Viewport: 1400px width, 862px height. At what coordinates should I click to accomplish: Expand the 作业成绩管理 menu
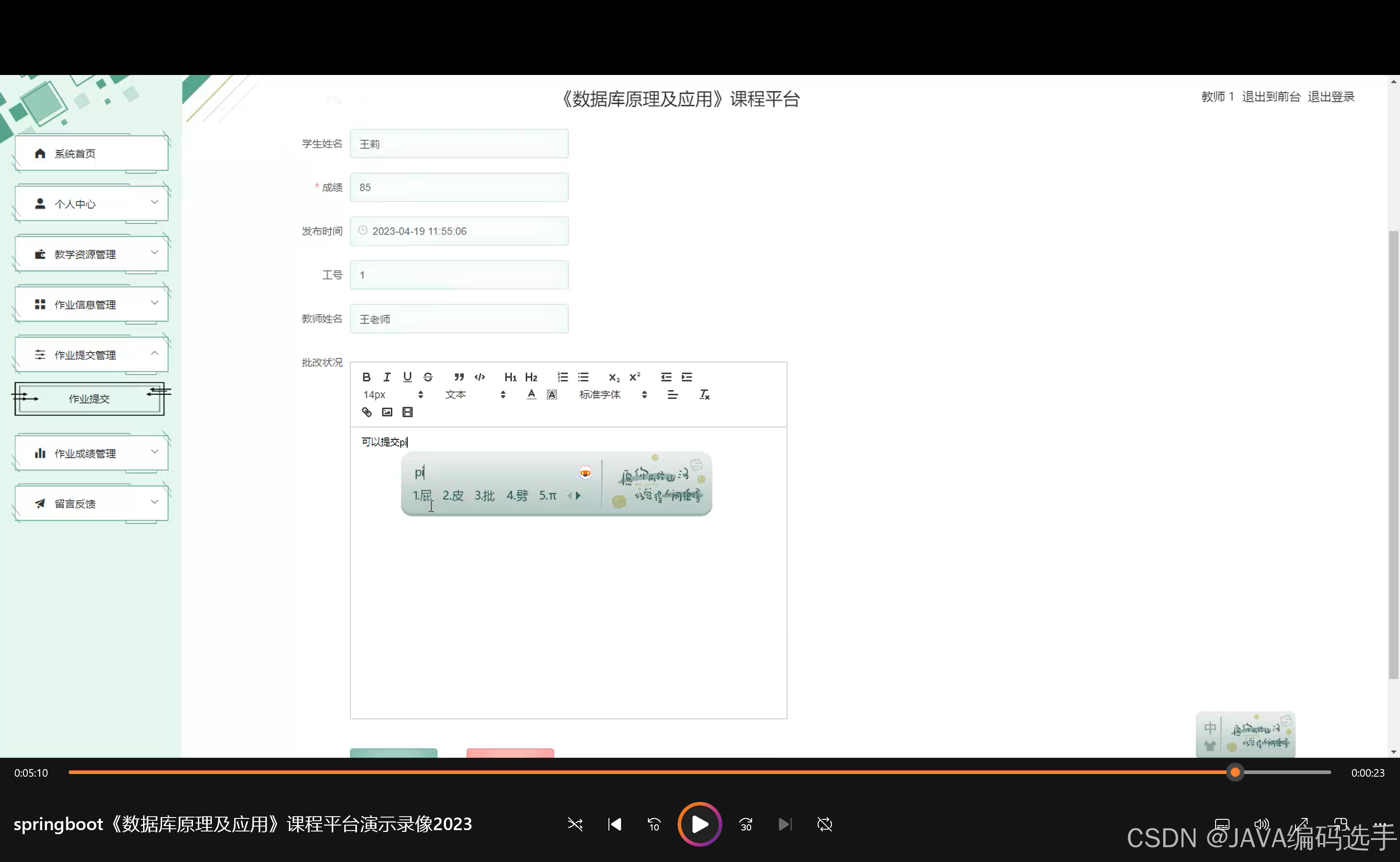pyautogui.click(x=91, y=453)
